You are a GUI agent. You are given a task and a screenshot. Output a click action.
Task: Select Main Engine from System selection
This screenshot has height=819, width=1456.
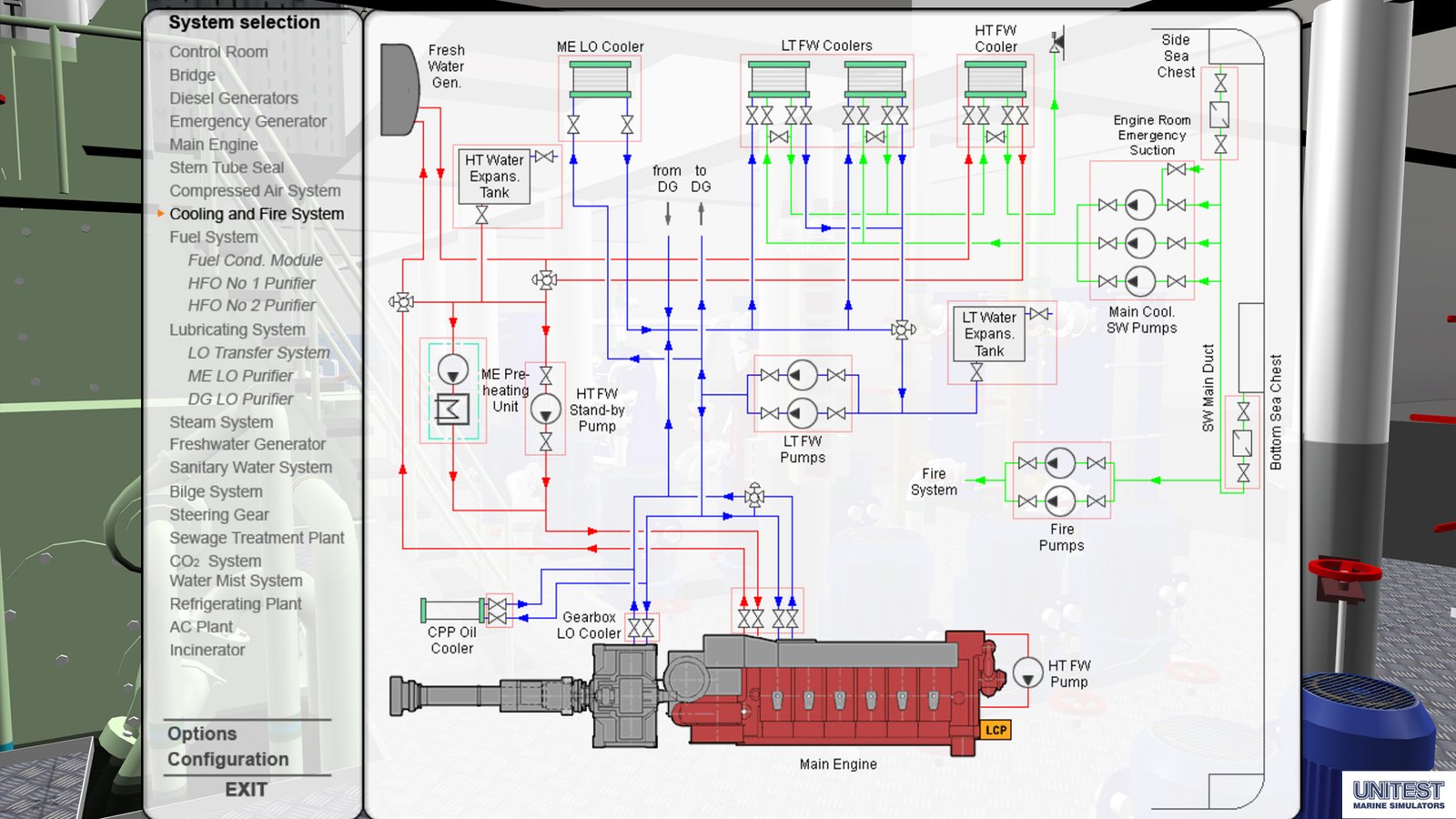click(x=212, y=144)
